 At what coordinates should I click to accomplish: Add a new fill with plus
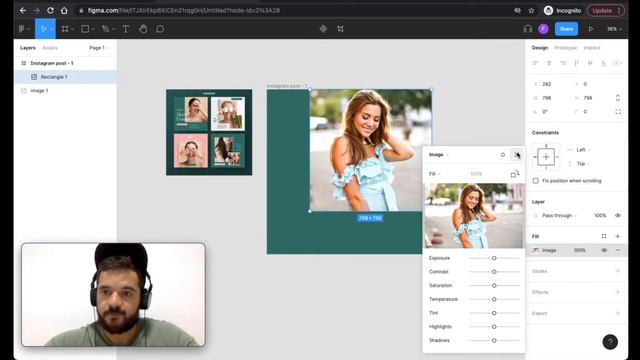coord(618,236)
